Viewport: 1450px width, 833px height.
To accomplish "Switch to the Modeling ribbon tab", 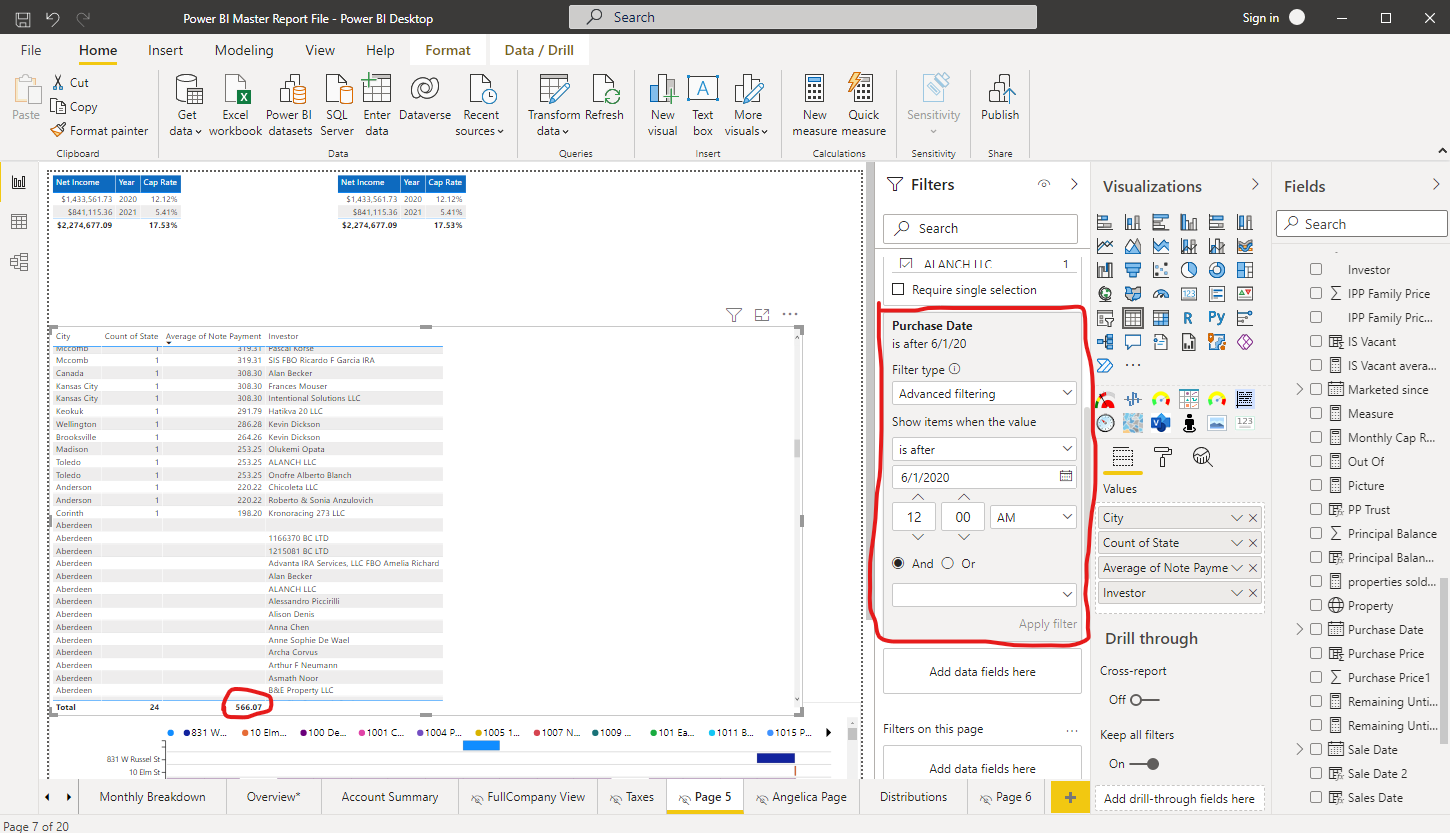I will click(244, 50).
